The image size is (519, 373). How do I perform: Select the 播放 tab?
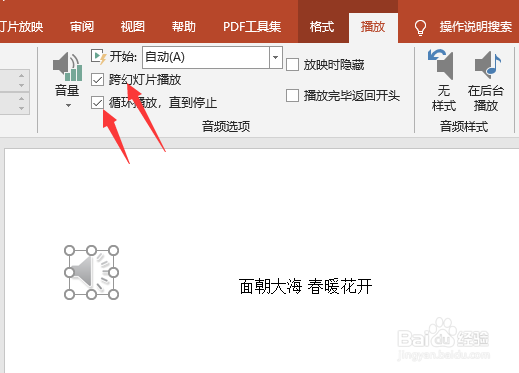coord(373,27)
